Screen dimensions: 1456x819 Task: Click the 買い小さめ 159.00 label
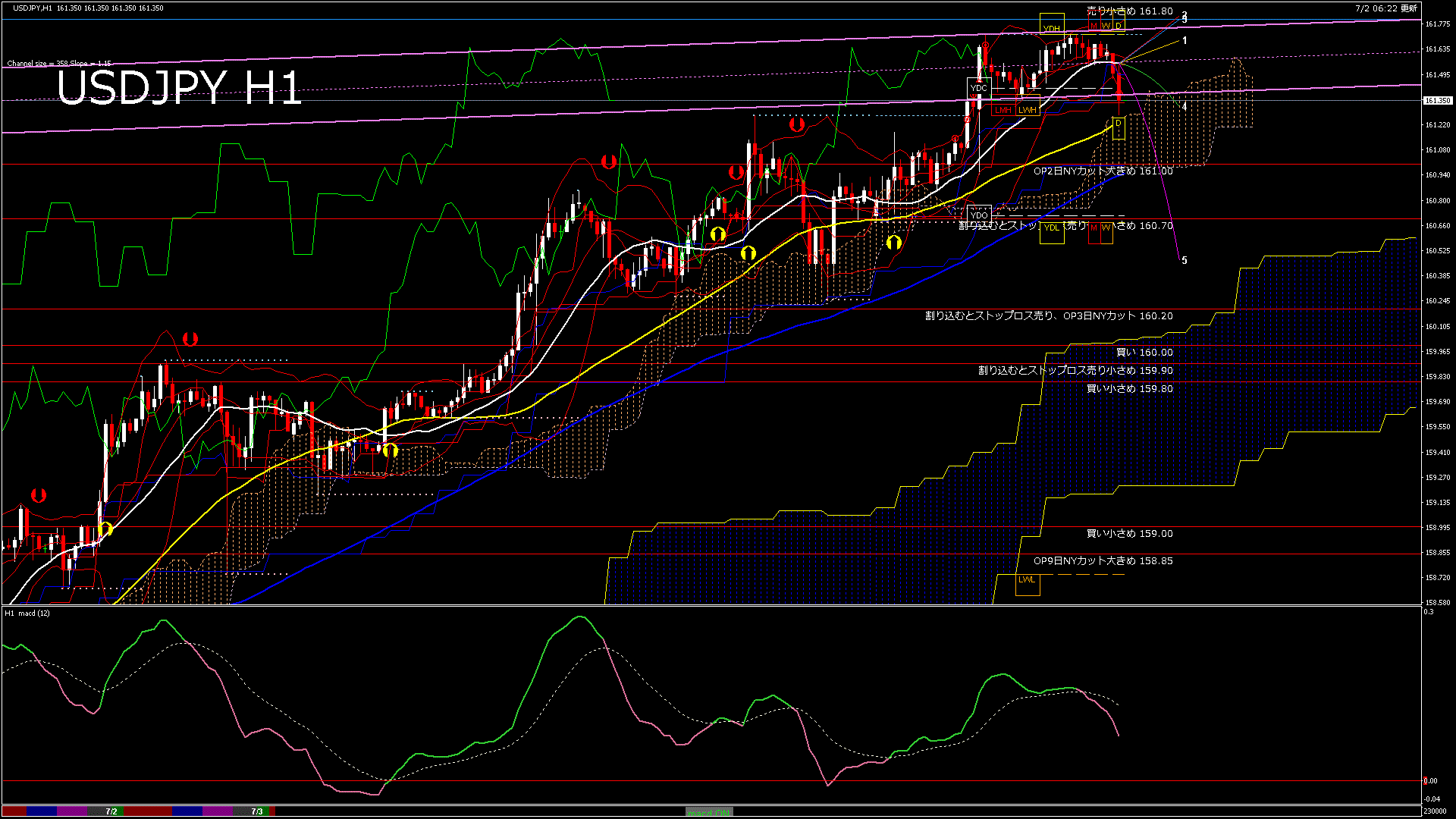coord(1129,534)
